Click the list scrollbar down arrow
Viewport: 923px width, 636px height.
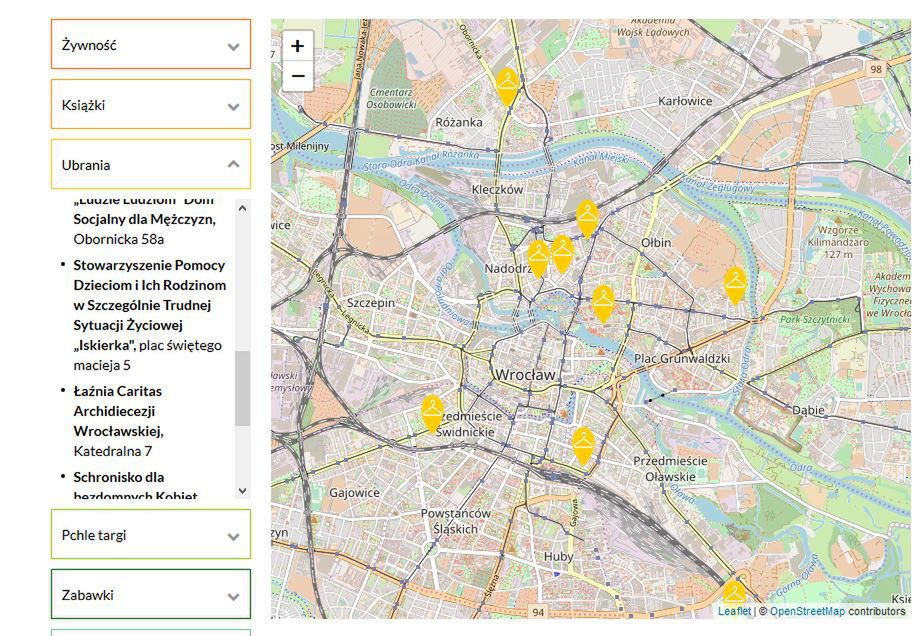pos(242,491)
